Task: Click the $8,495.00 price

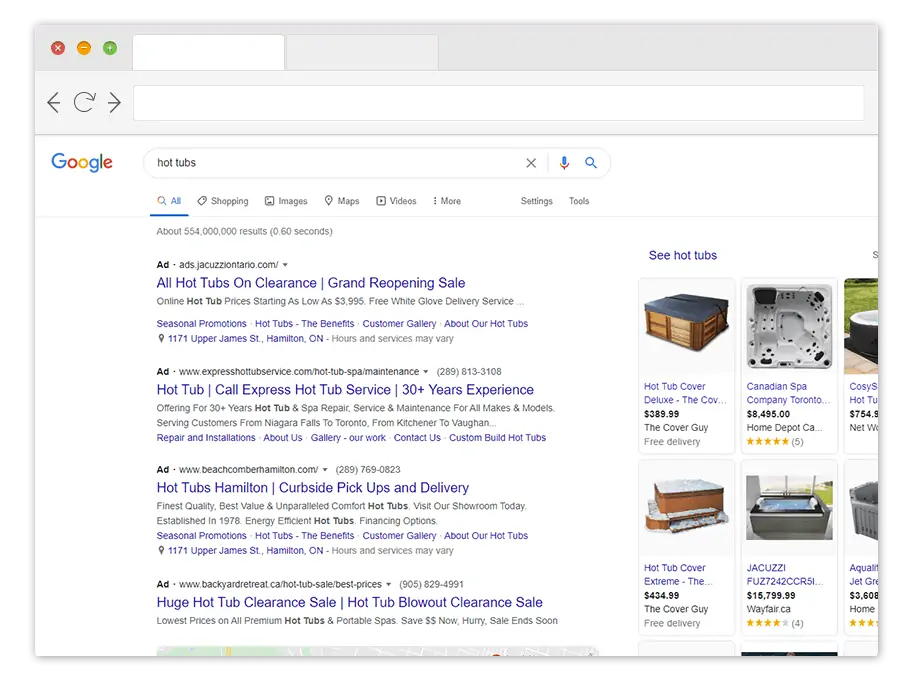Action: (x=768, y=414)
